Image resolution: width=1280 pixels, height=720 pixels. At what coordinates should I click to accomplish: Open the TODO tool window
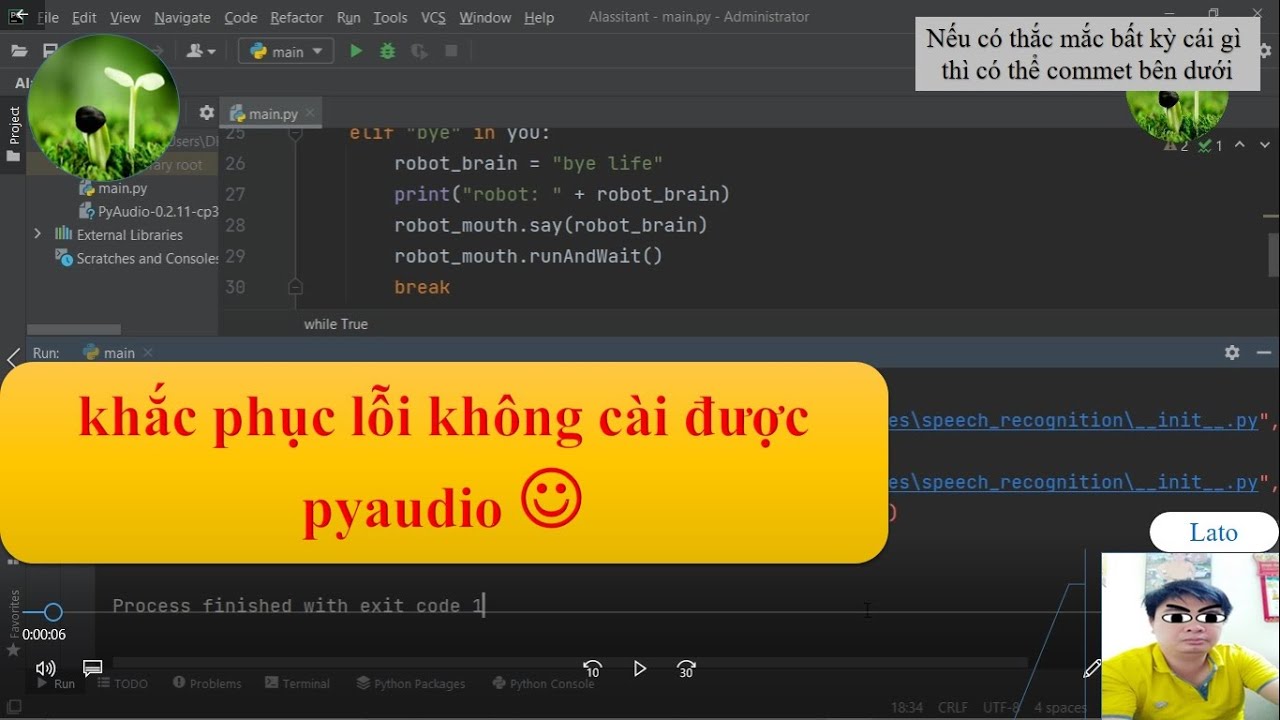(123, 684)
